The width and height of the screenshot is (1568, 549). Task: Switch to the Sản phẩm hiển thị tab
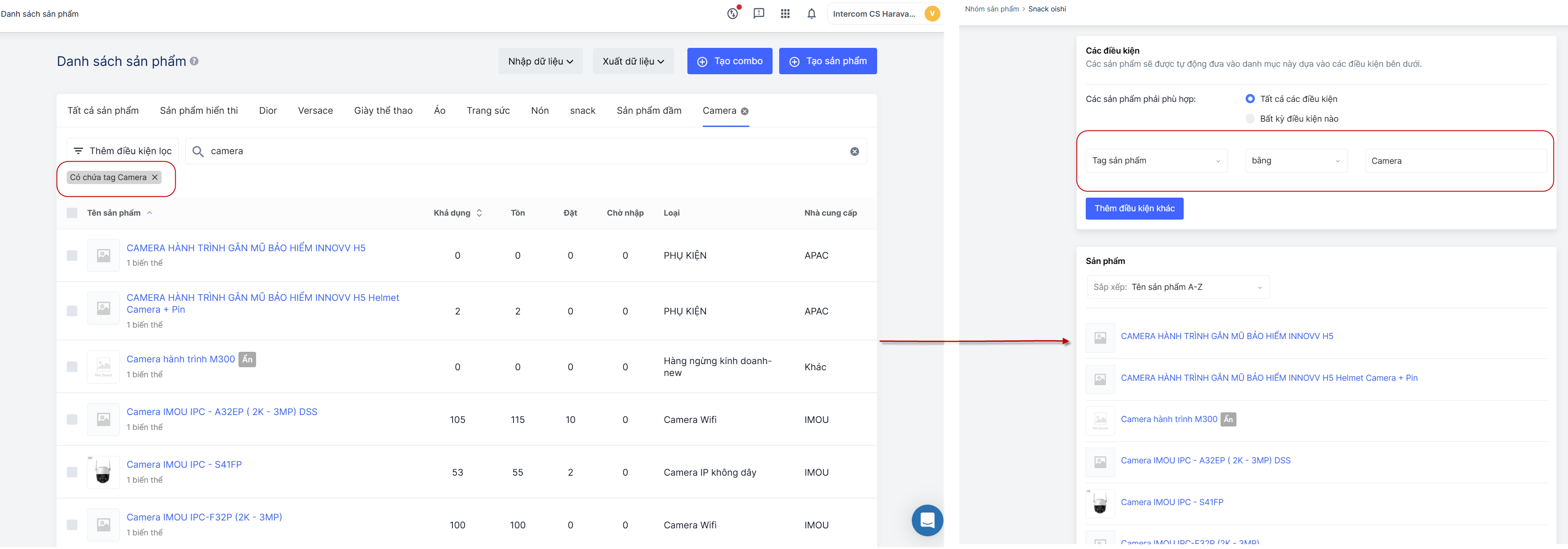199,111
